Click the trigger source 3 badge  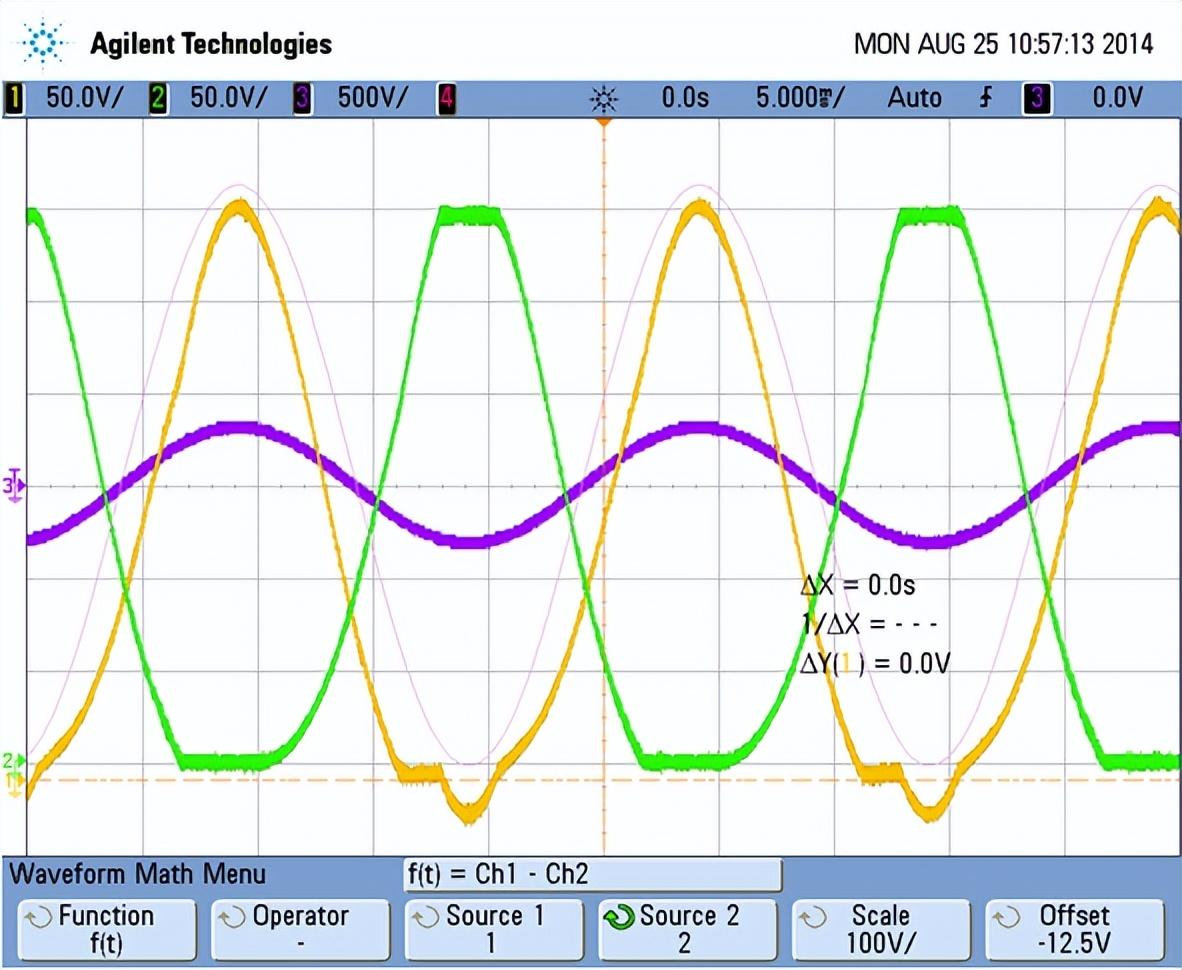[1036, 98]
